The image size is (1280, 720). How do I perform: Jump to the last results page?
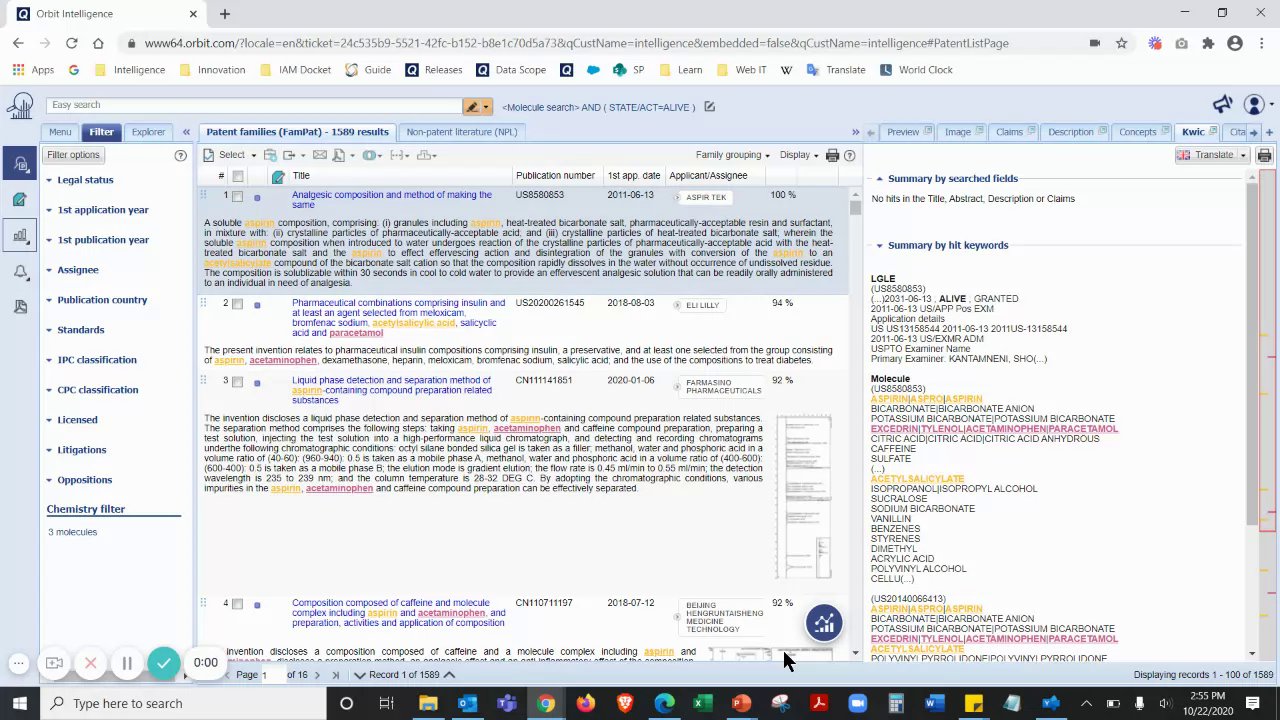pos(335,675)
